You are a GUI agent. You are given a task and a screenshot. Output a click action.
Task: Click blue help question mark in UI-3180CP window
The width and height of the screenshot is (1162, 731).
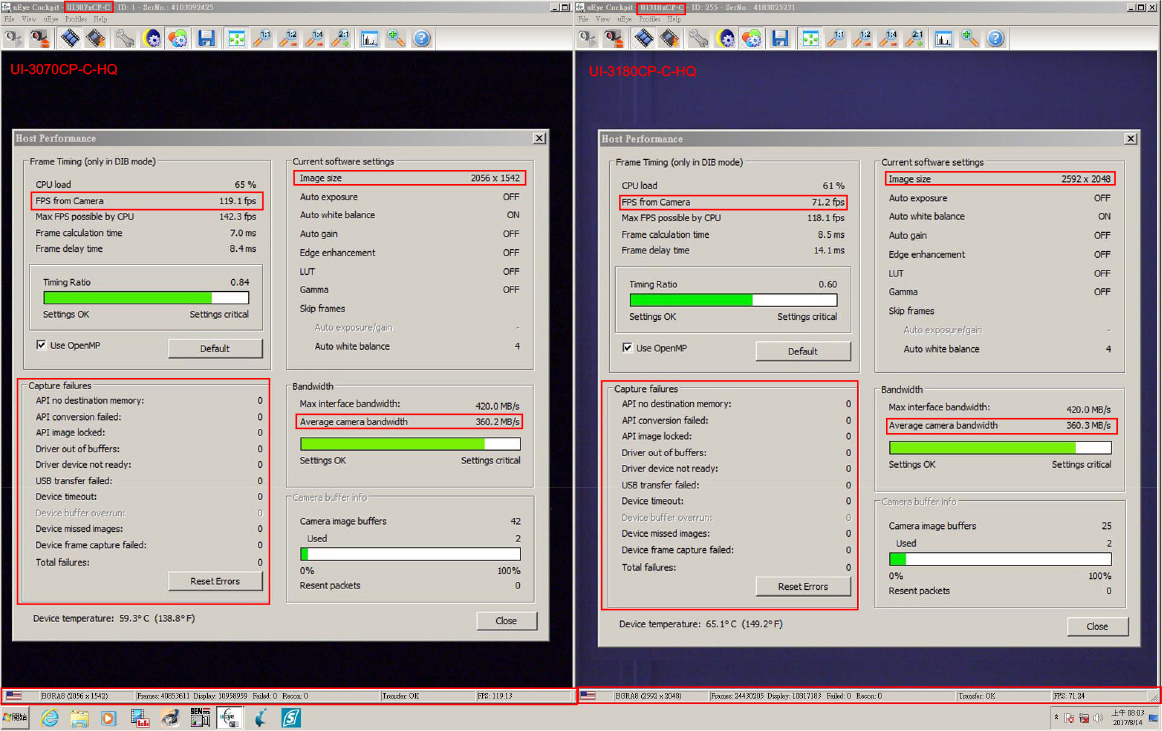[x=996, y=39]
